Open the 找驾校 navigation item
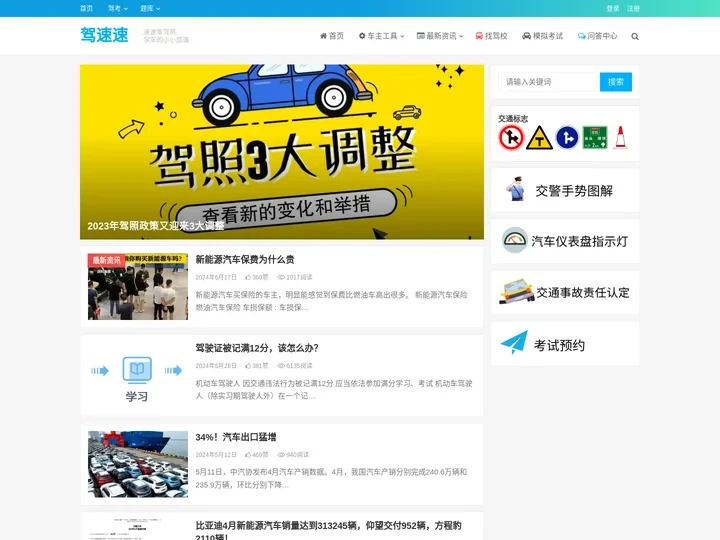Viewport: 720px width, 540px height. tap(491, 36)
